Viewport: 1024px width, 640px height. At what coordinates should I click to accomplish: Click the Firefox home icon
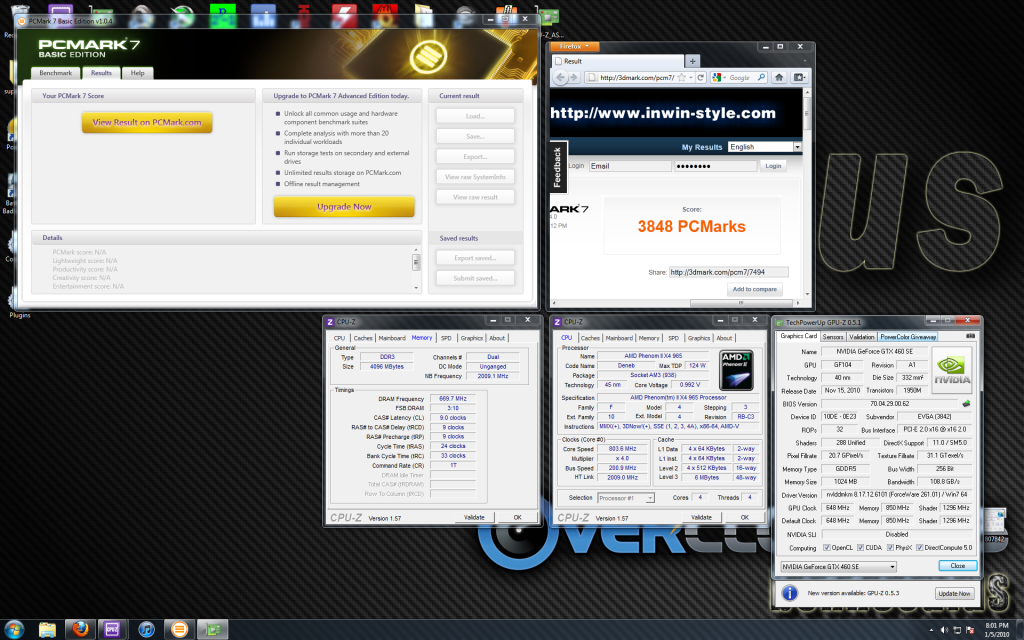point(779,76)
